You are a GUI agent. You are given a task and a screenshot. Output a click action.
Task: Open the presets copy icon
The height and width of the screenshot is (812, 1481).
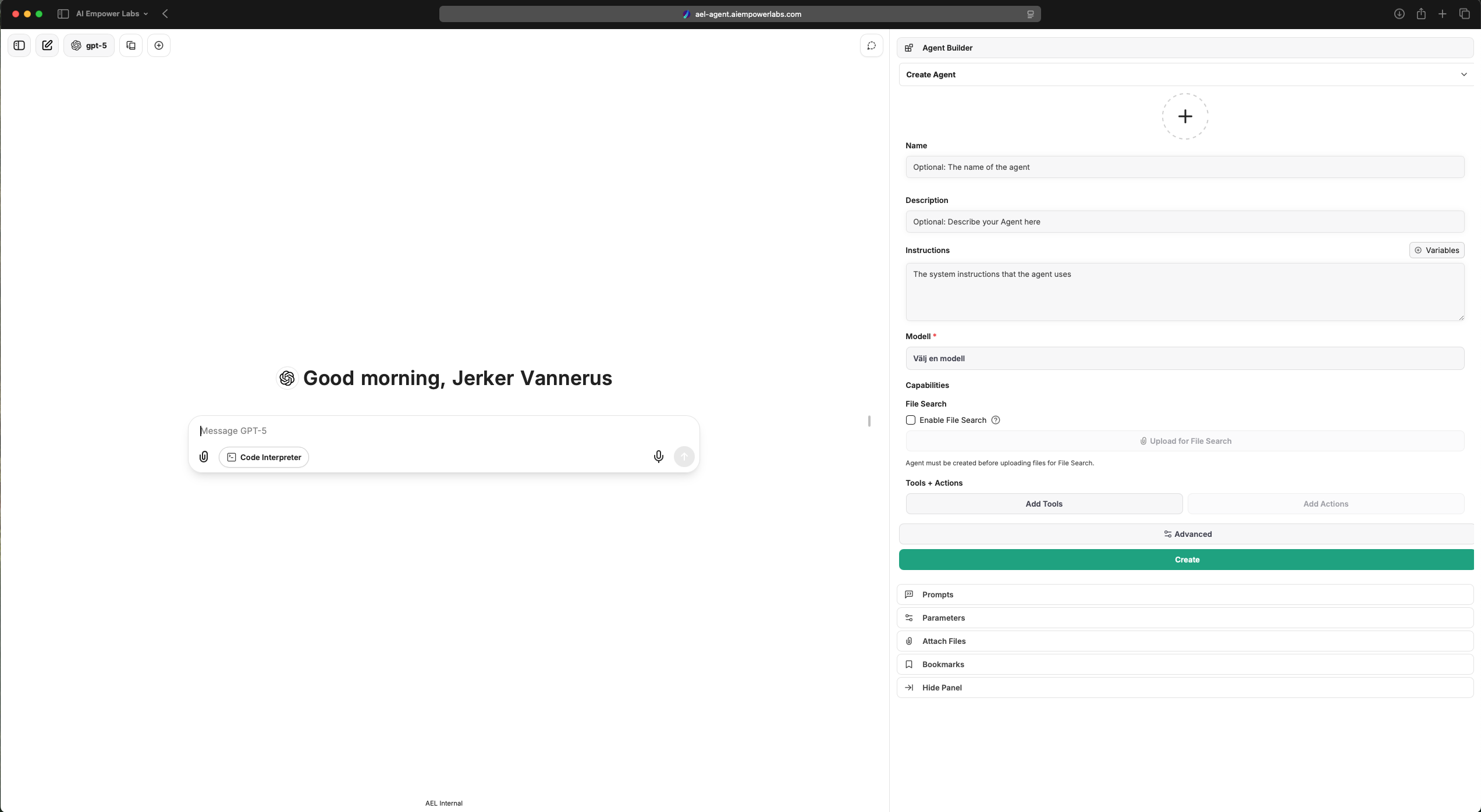[x=131, y=45]
